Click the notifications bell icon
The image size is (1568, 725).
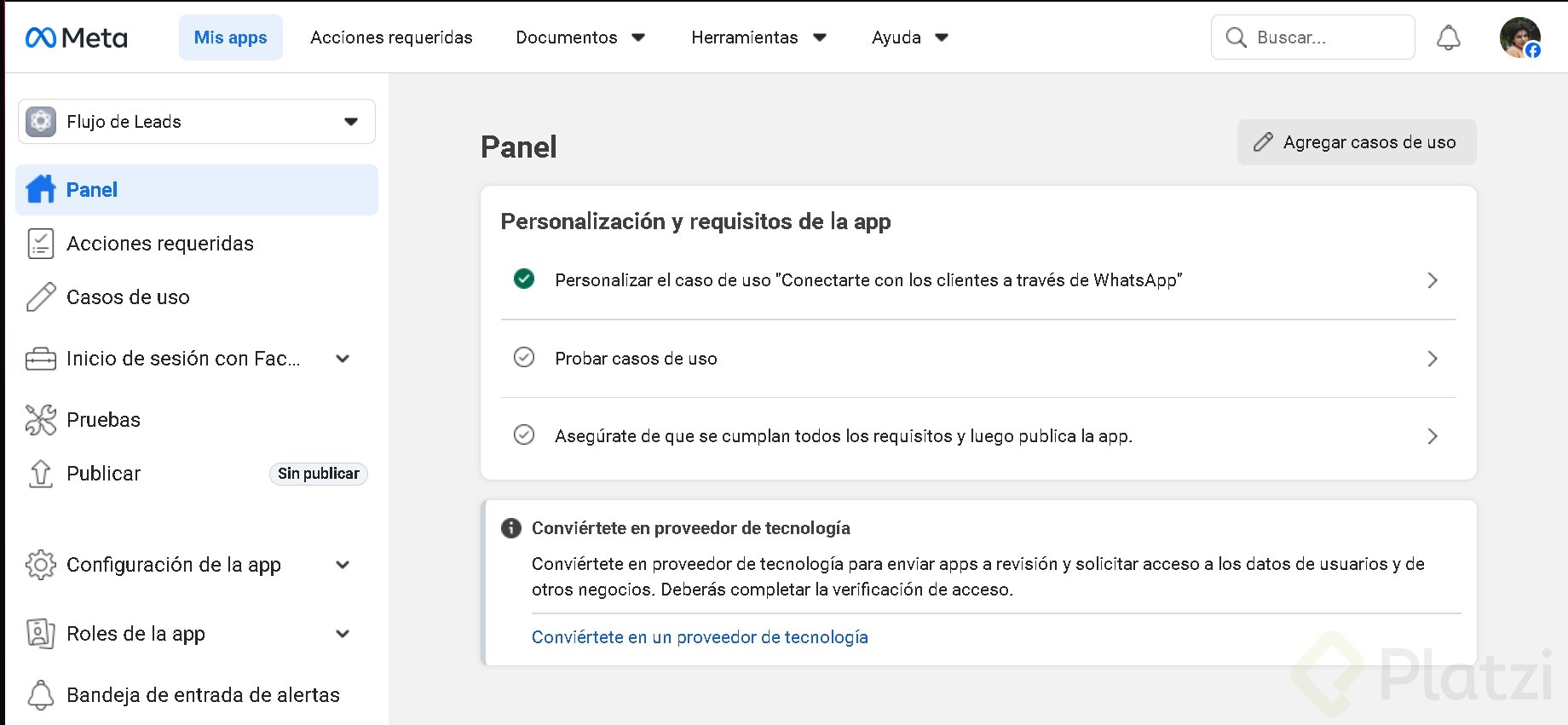(1449, 37)
